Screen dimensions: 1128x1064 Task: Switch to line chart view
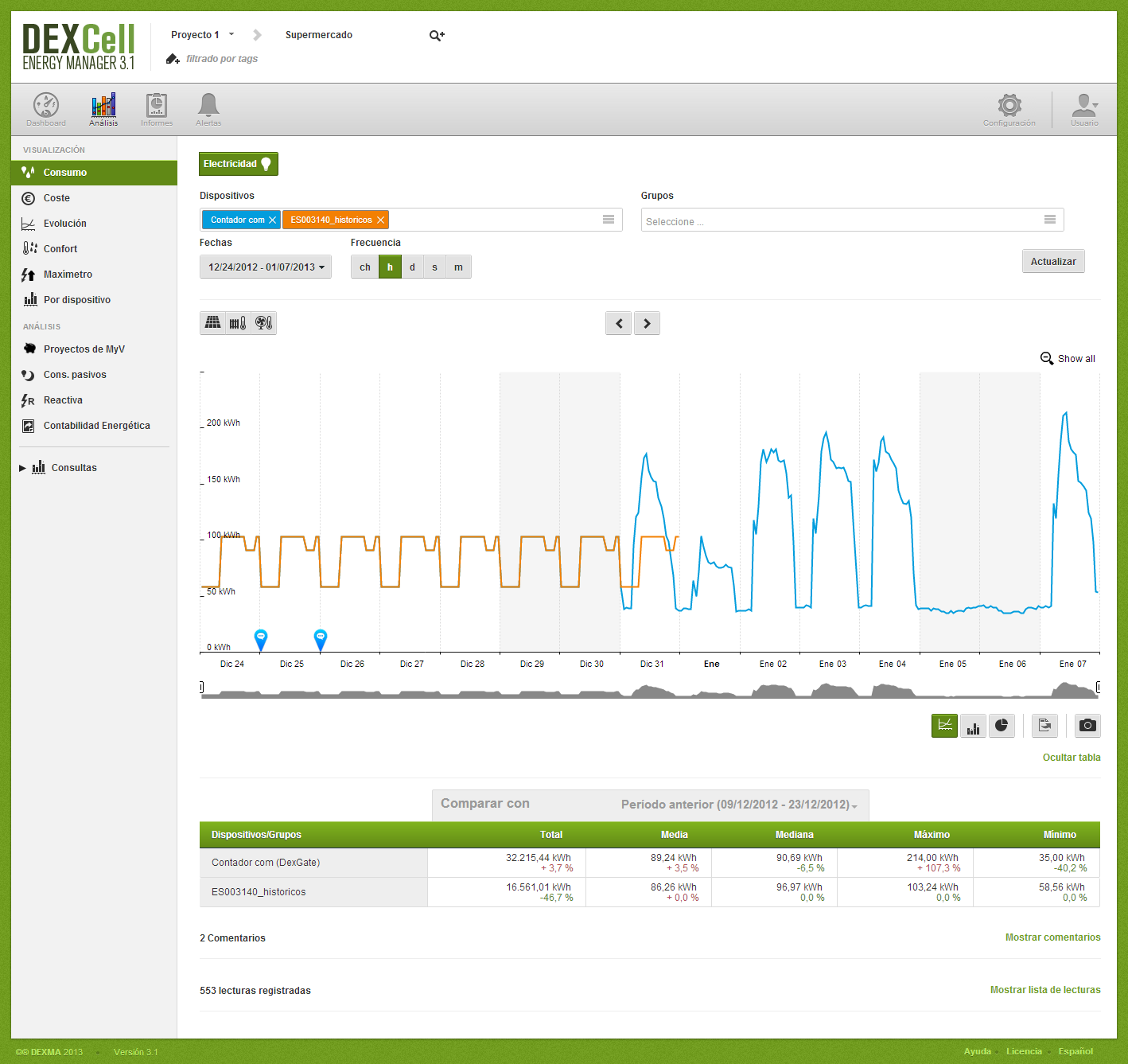tap(945, 726)
